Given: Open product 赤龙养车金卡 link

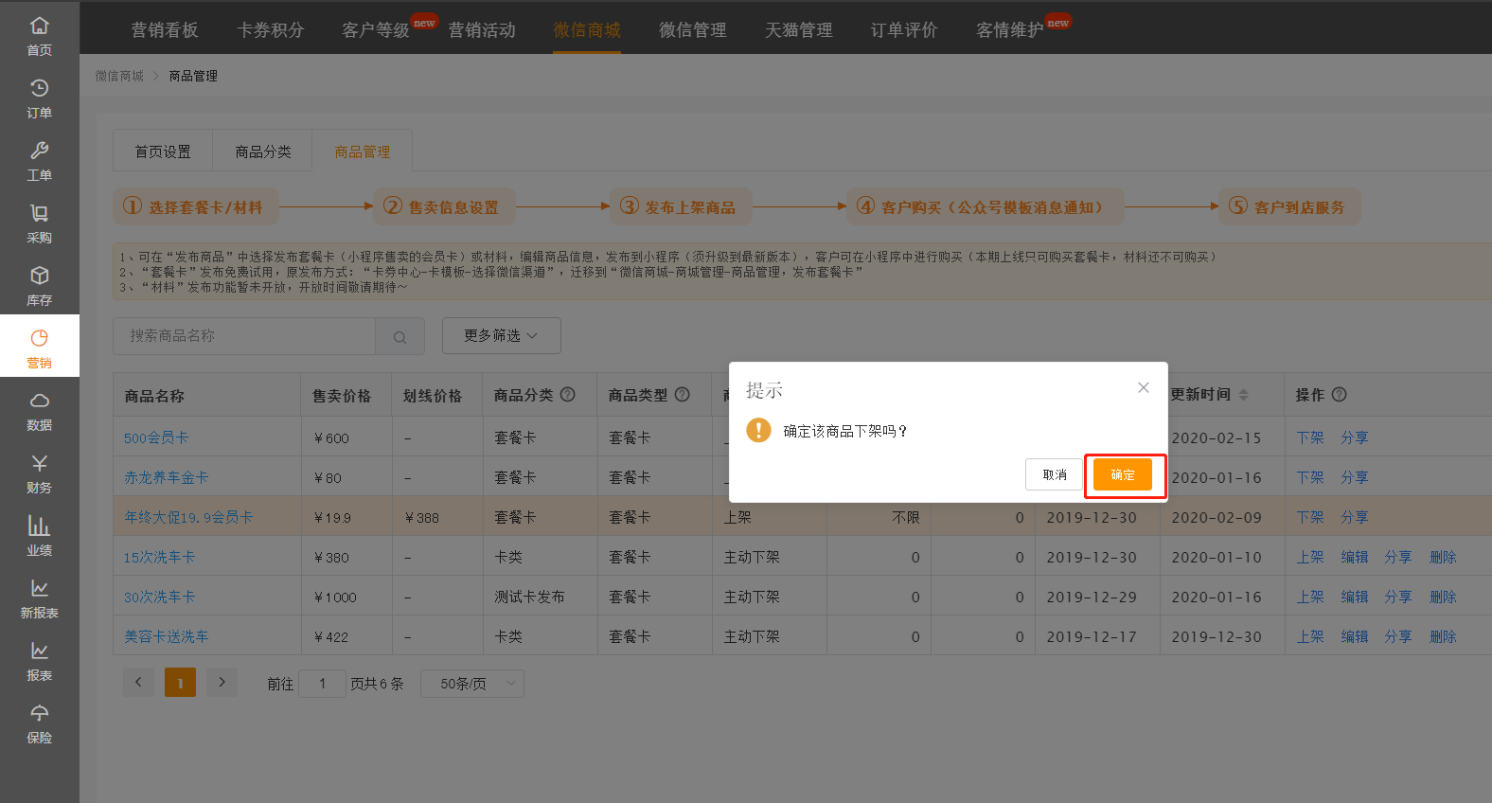Looking at the screenshot, I should (166, 478).
